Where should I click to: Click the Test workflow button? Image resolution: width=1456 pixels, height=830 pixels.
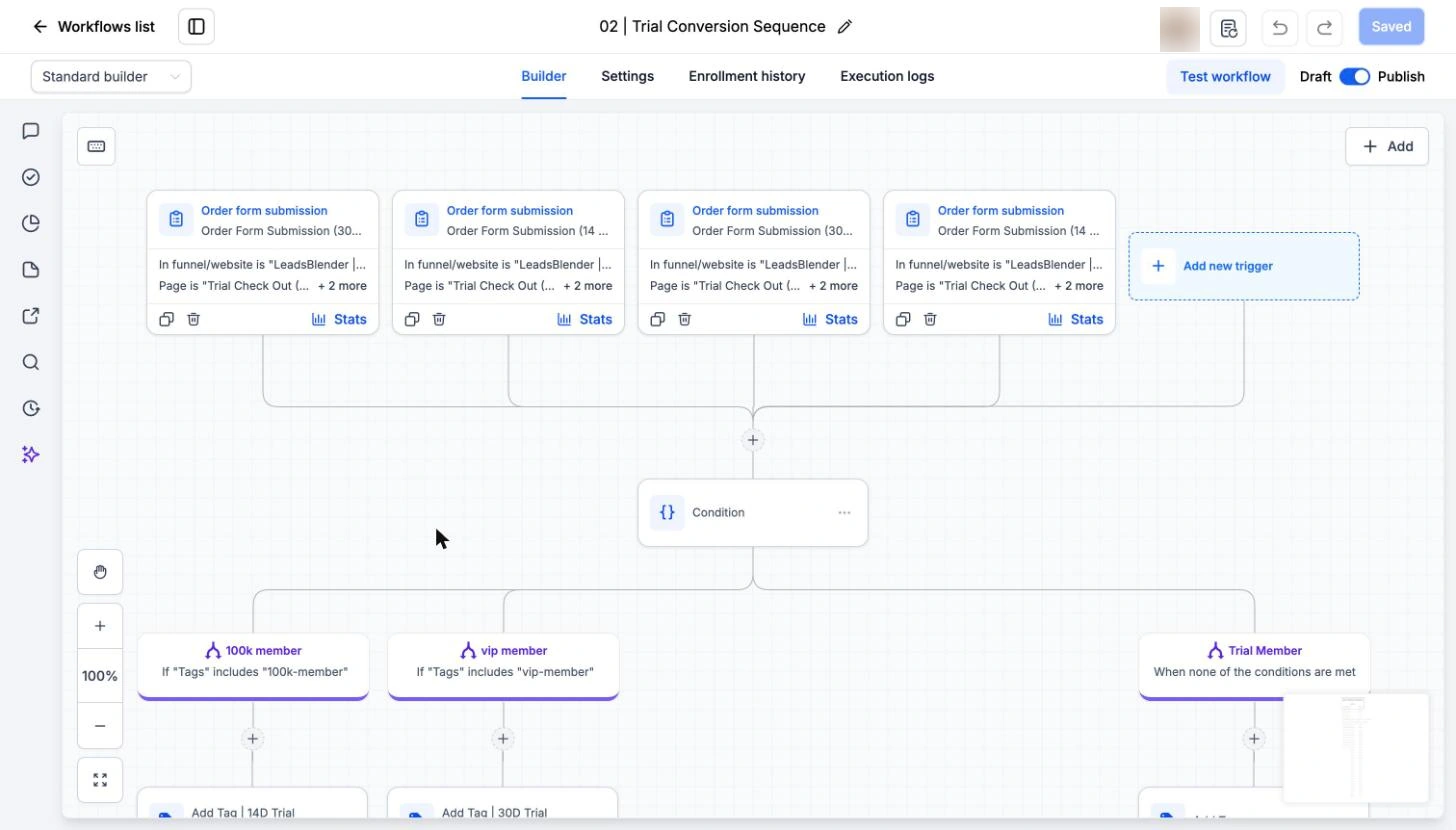1225,77
